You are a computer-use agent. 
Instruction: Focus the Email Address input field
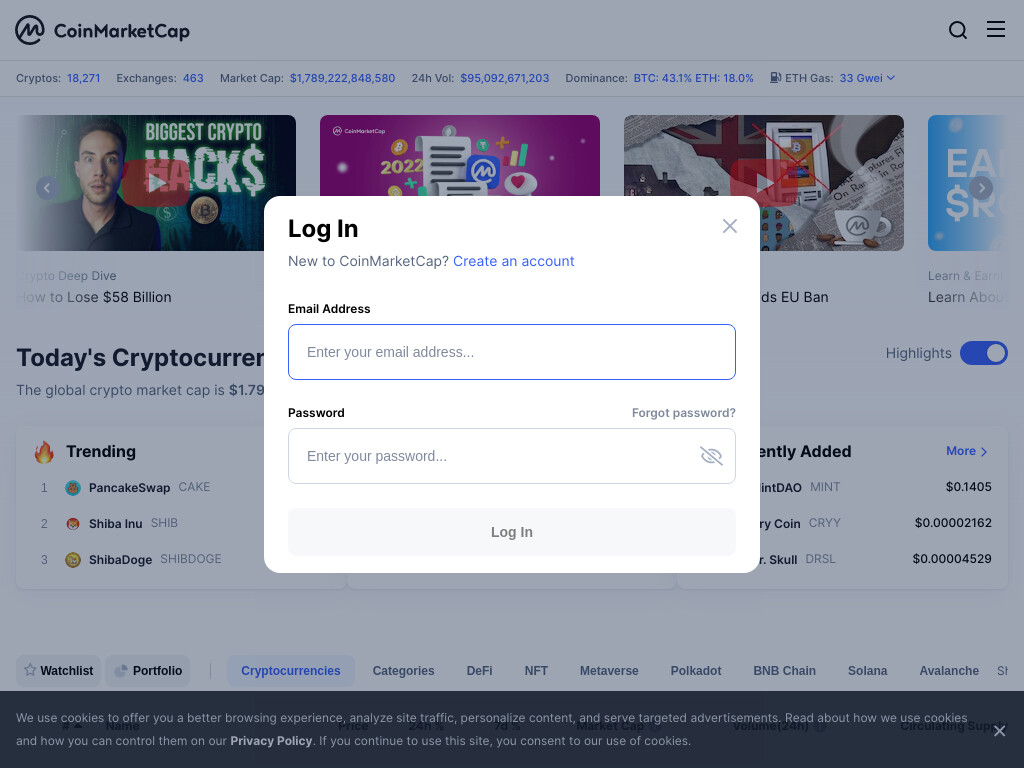click(x=512, y=352)
